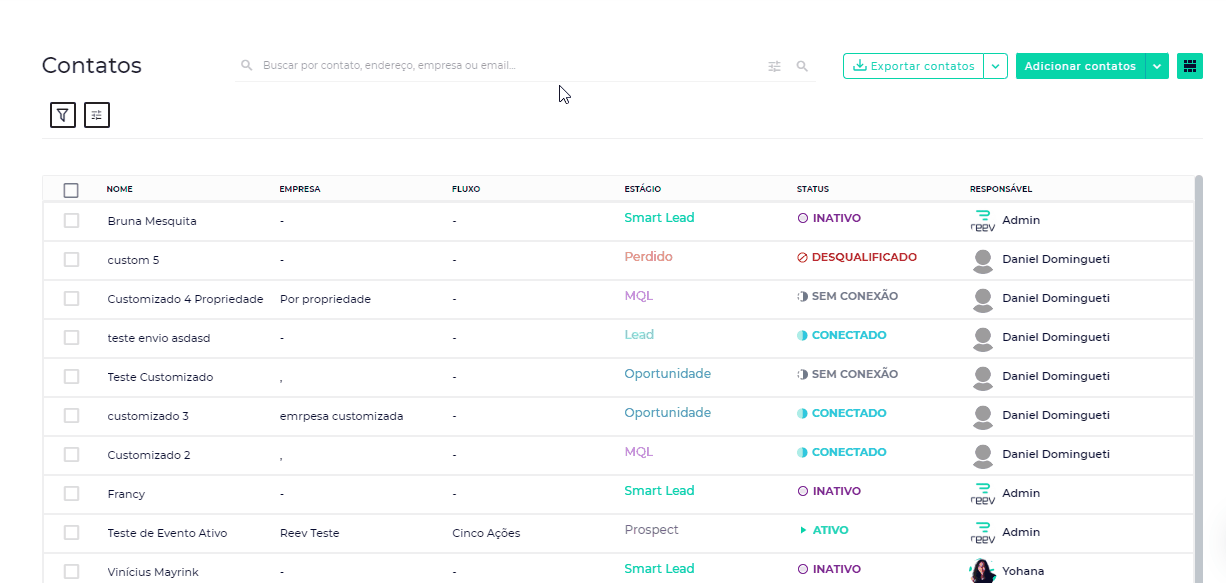
Task: Click Reev Admin logo in Bruna's row
Action: coord(983,220)
